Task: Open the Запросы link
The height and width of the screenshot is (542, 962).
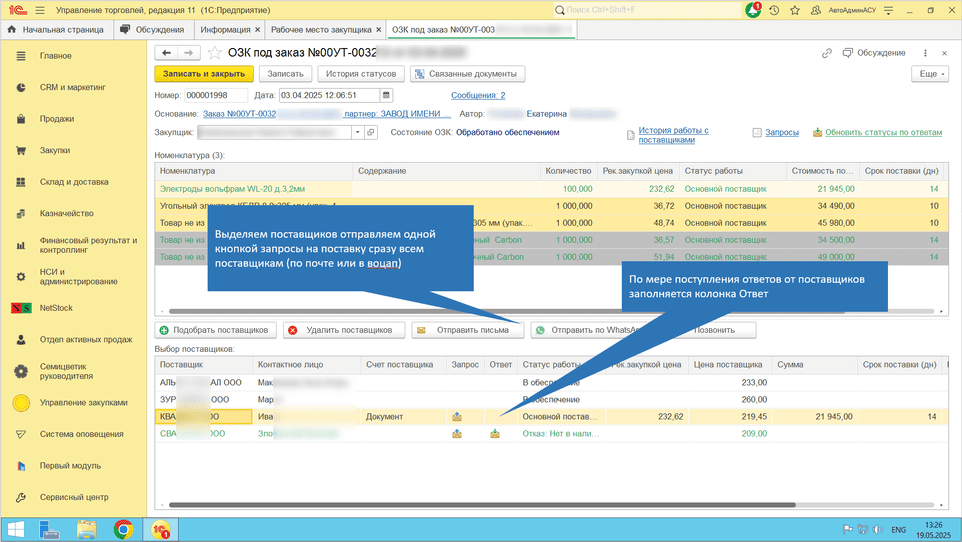Action: [782, 132]
